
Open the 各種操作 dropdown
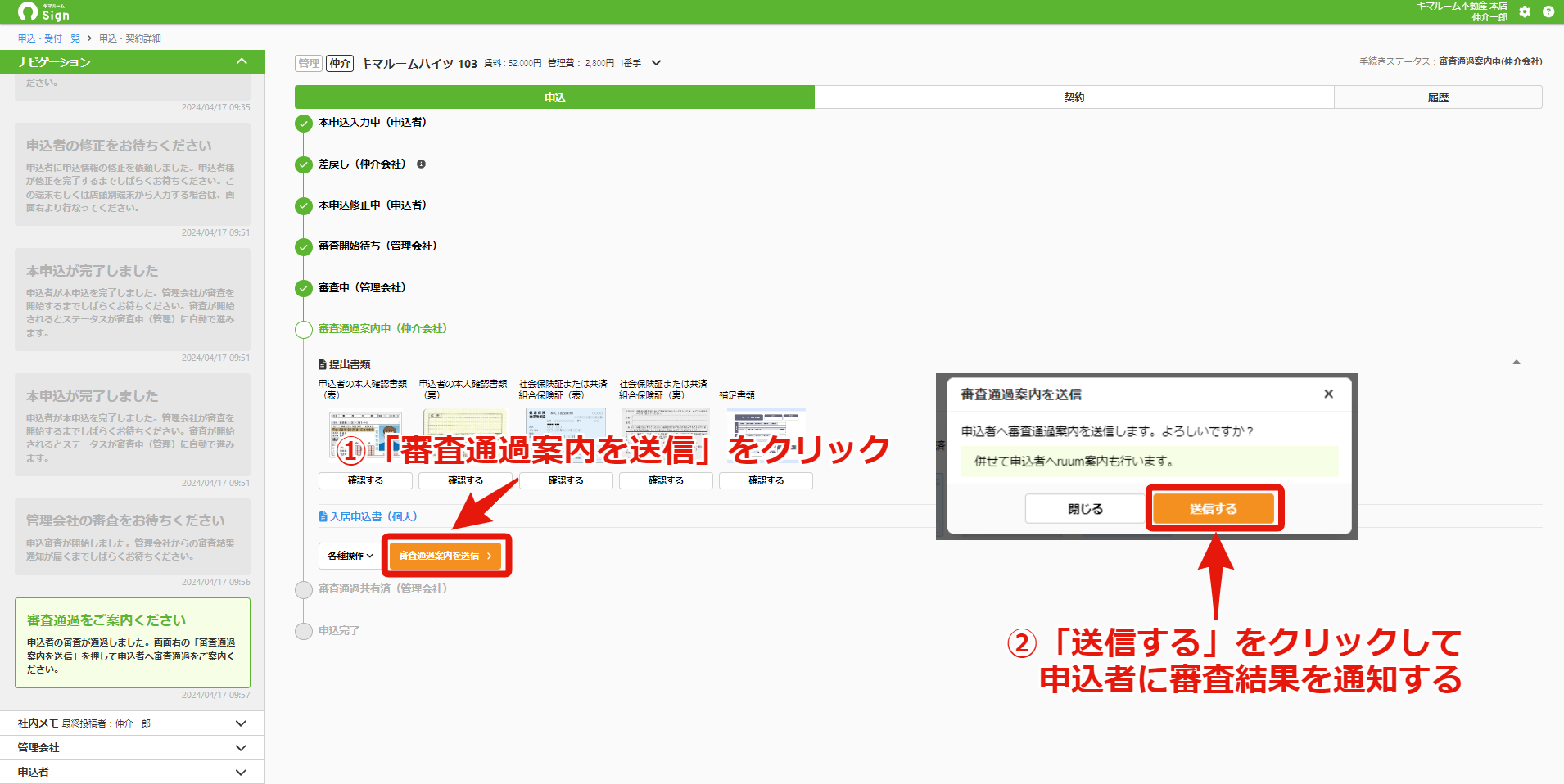[x=350, y=556]
